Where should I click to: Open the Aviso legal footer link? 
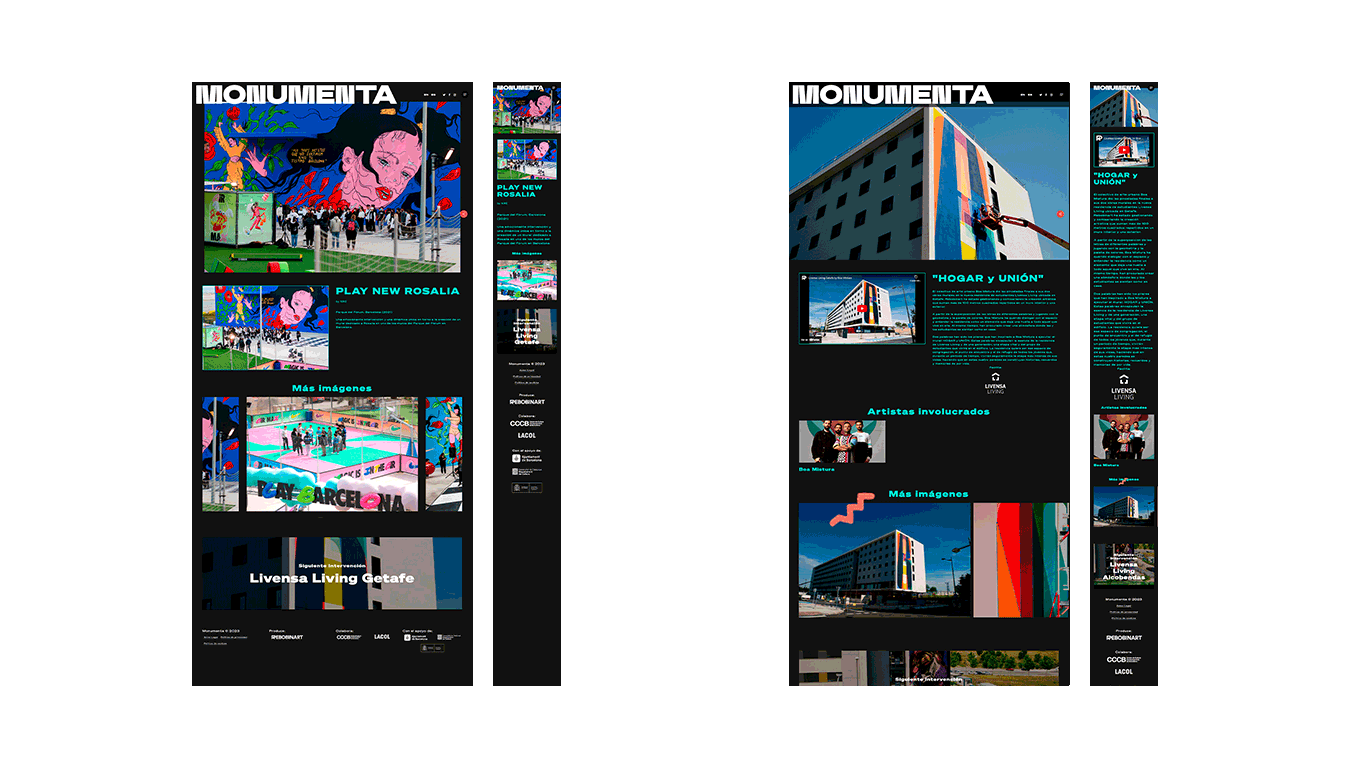(211, 637)
